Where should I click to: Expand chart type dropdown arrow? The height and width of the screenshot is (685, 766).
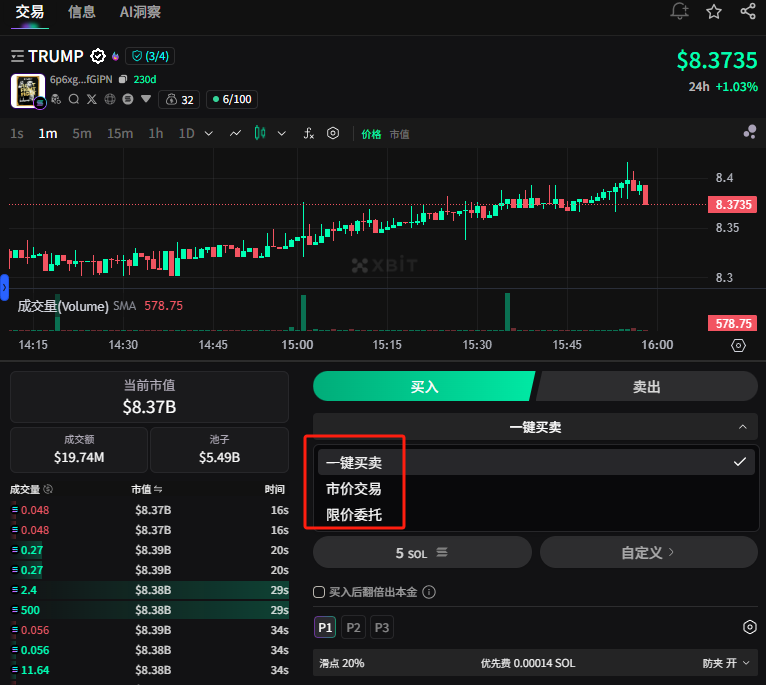tap(281, 133)
